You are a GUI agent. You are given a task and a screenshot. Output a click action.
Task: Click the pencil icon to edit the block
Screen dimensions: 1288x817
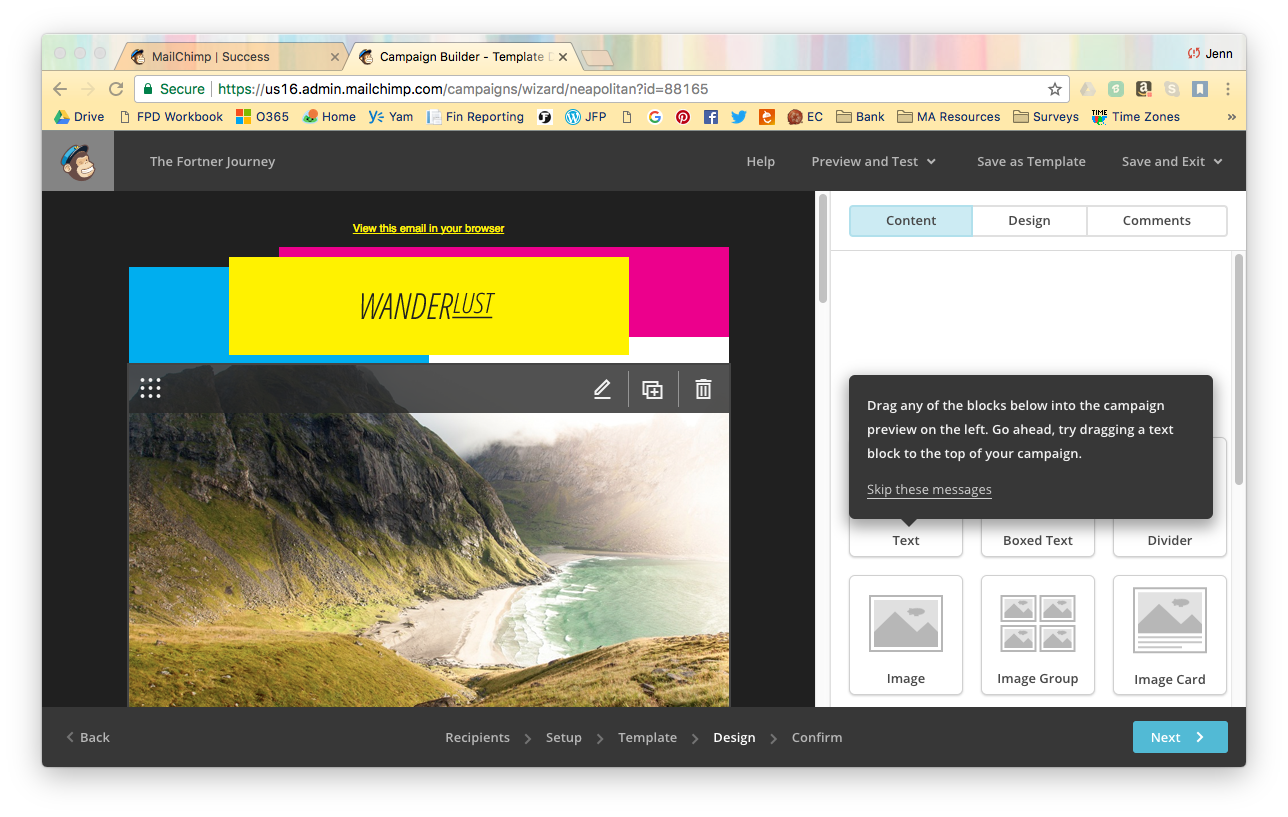tap(602, 388)
